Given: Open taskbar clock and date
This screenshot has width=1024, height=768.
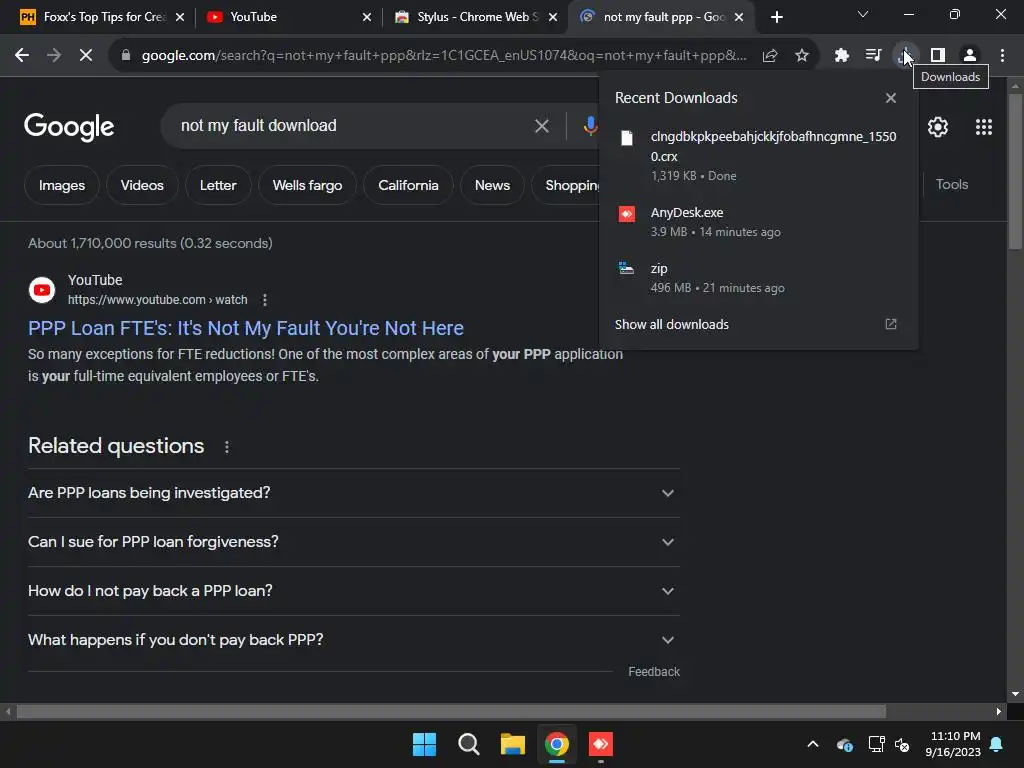Looking at the screenshot, I should (x=953, y=744).
